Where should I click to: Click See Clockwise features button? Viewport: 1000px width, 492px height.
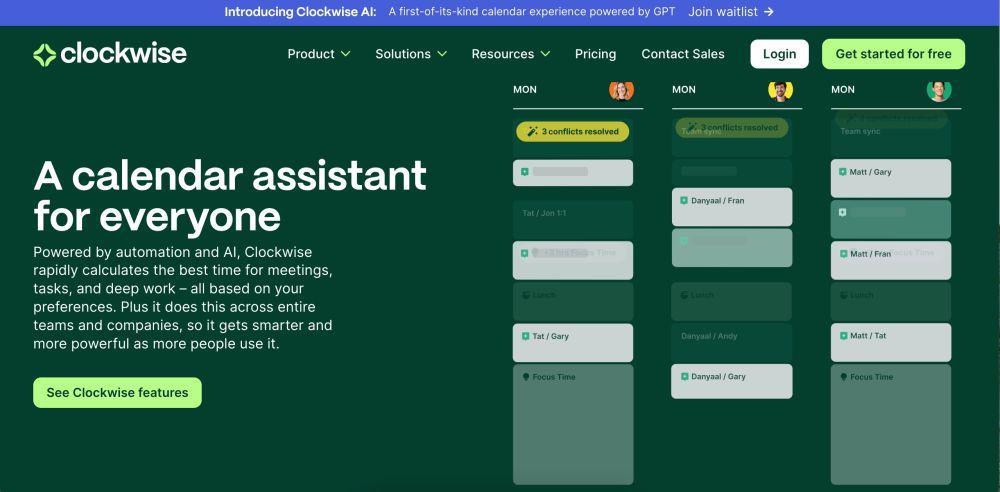[x=117, y=392]
